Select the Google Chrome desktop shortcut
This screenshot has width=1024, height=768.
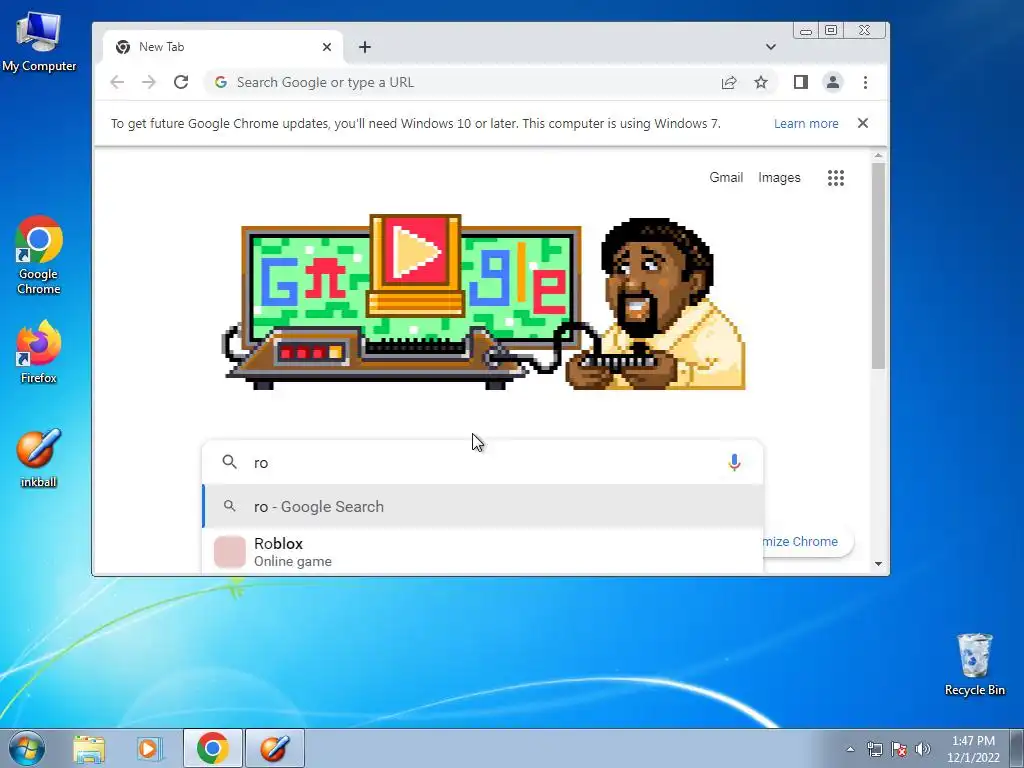[x=39, y=255]
